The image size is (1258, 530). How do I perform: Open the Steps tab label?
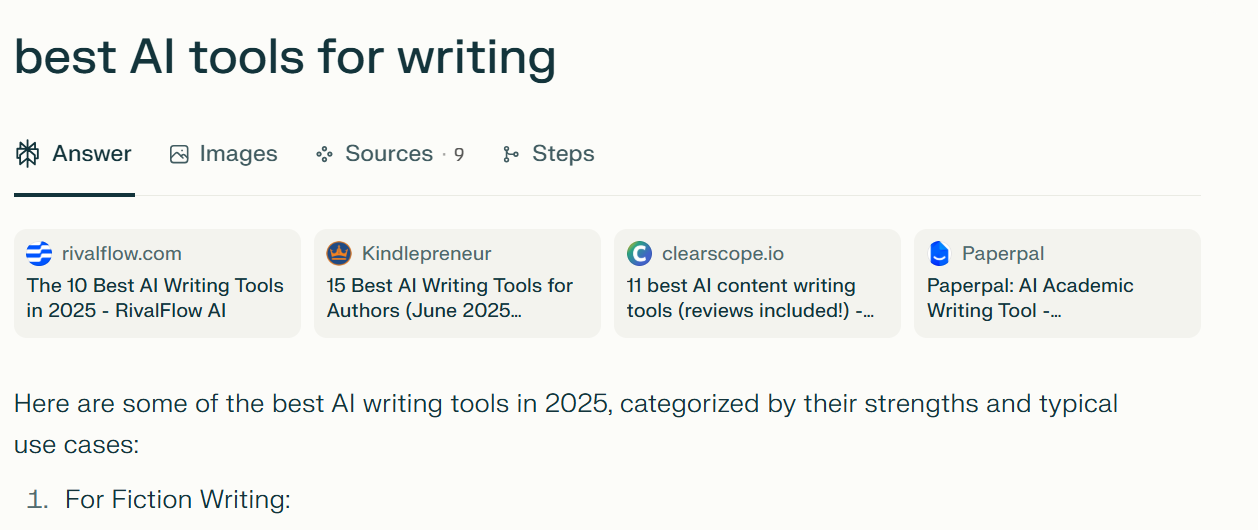[563, 154]
